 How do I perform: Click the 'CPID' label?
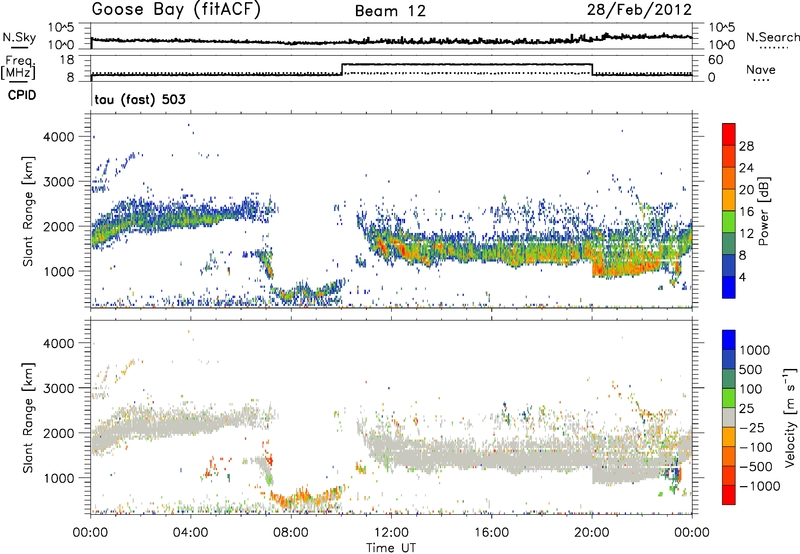[x=22, y=95]
